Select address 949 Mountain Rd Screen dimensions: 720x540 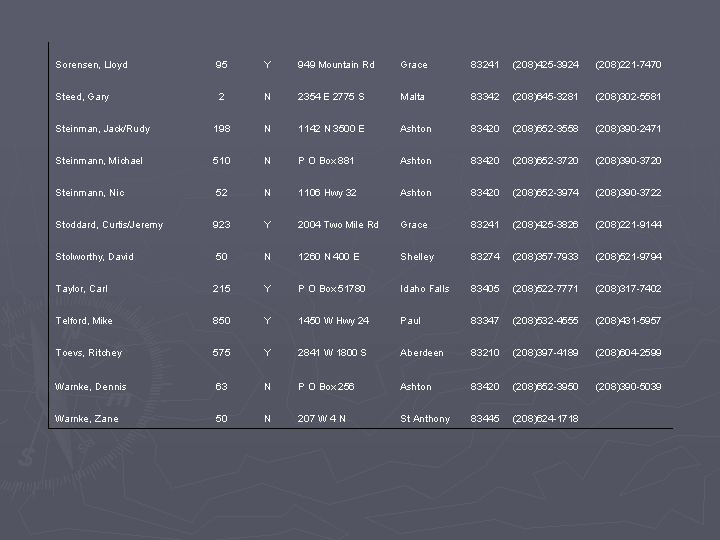pyautogui.click(x=336, y=65)
